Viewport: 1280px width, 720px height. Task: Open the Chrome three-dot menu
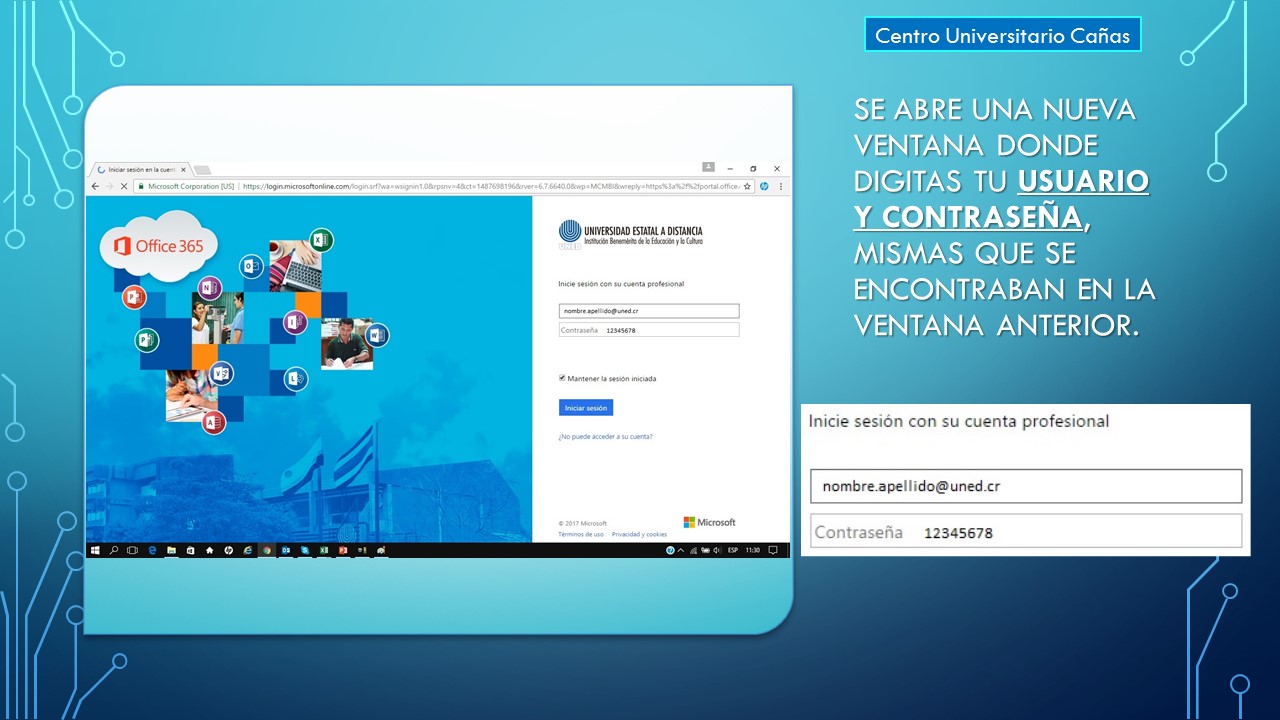click(x=780, y=186)
